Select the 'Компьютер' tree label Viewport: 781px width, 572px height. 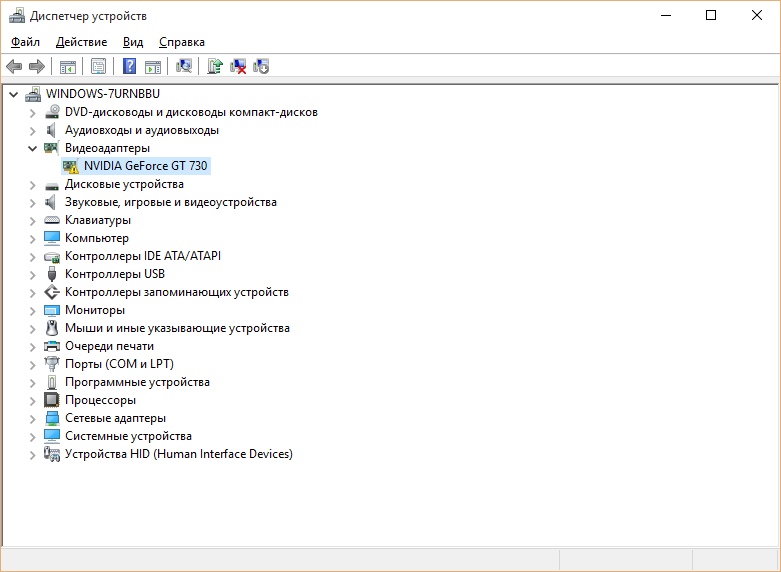point(97,238)
